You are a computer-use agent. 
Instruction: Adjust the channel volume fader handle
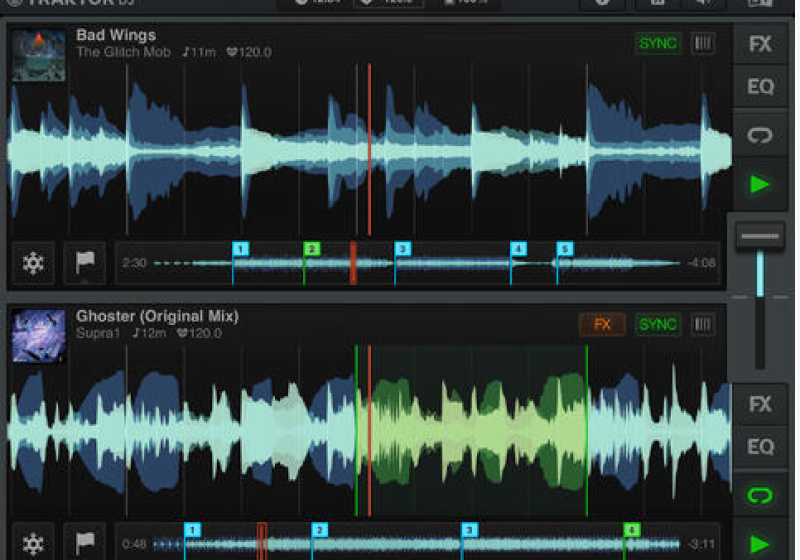760,236
